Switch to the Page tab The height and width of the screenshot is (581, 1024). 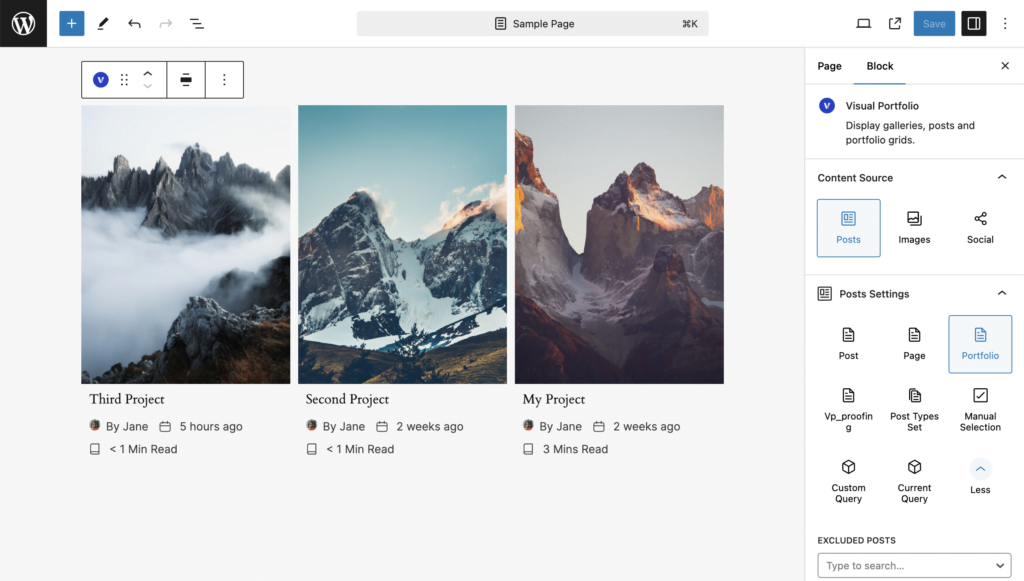pyautogui.click(x=829, y=66)
